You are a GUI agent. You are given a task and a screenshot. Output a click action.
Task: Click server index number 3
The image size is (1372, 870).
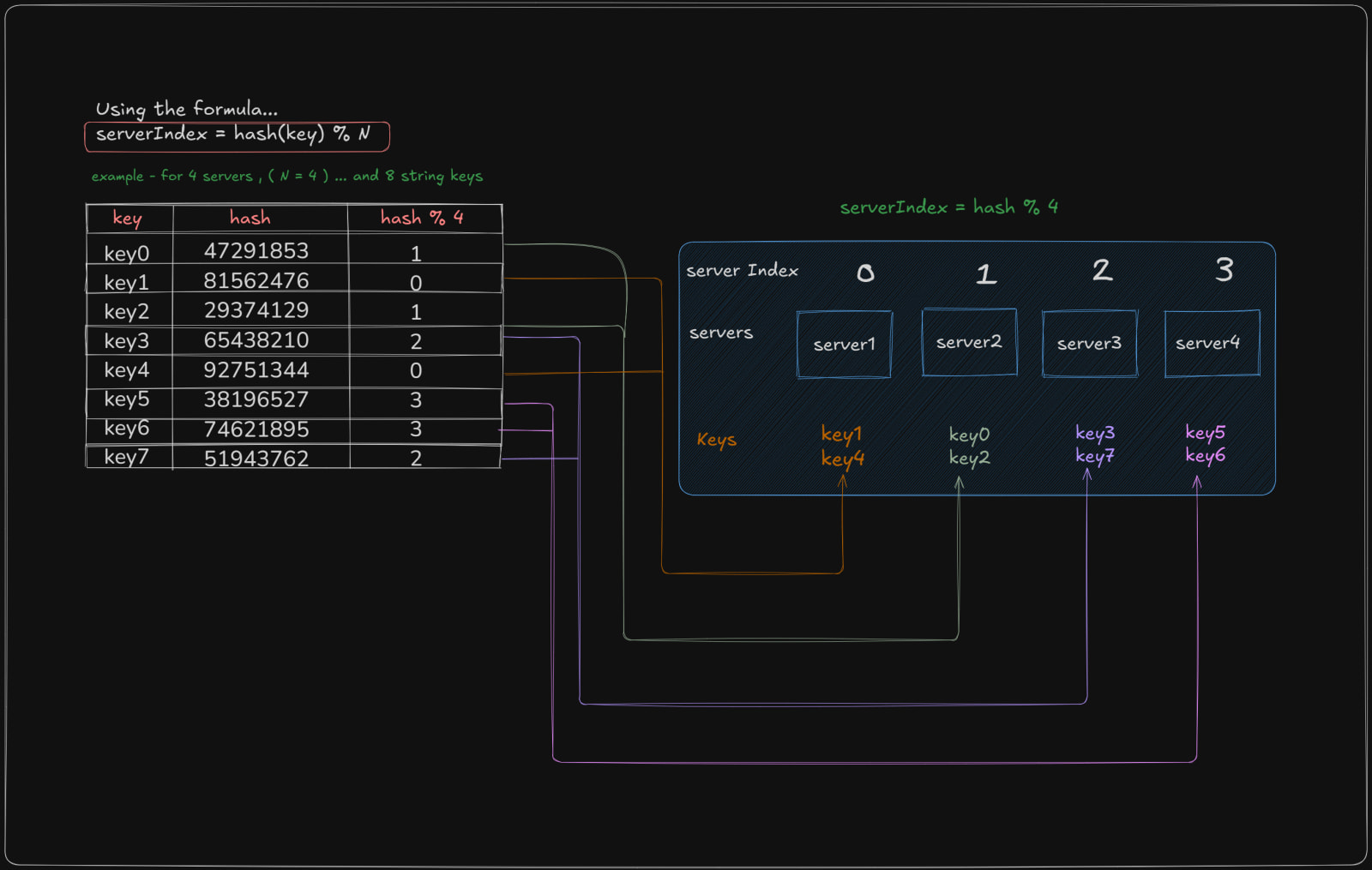pyautogui.click(x=1225, y=270)
